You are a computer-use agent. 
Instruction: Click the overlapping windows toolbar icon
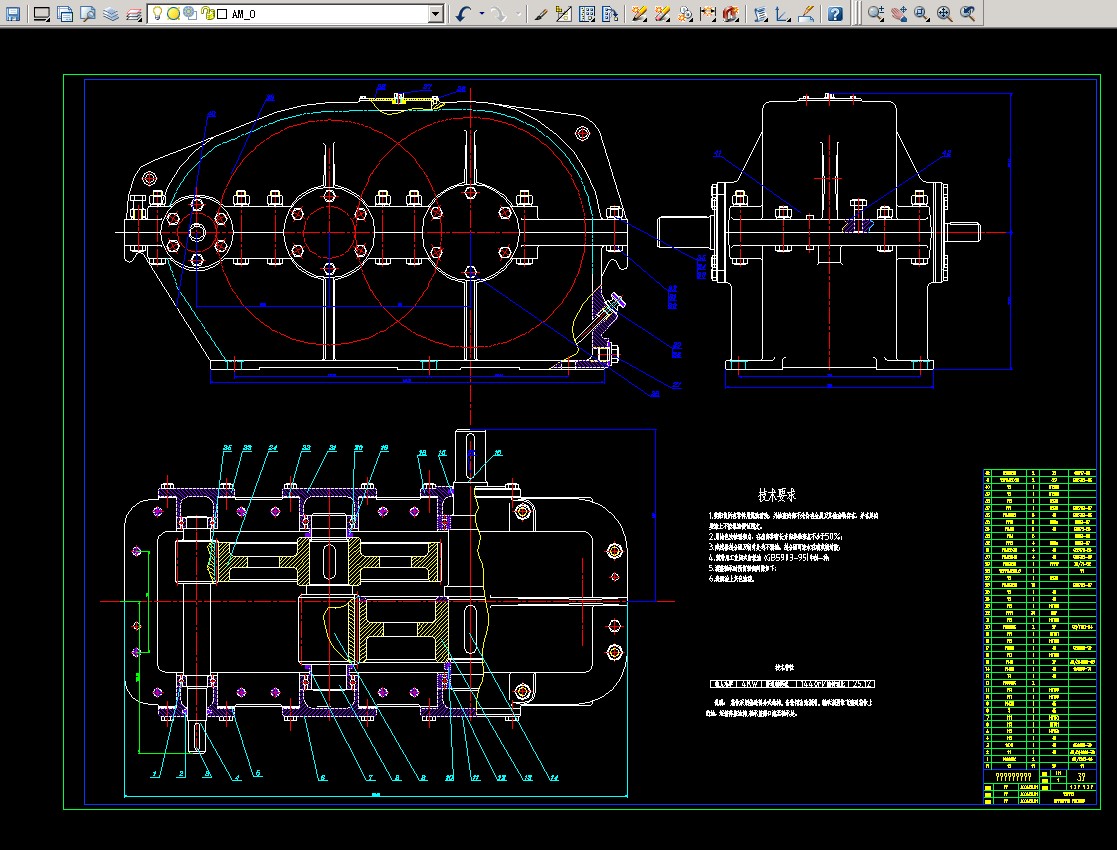(x=65, y=14)
